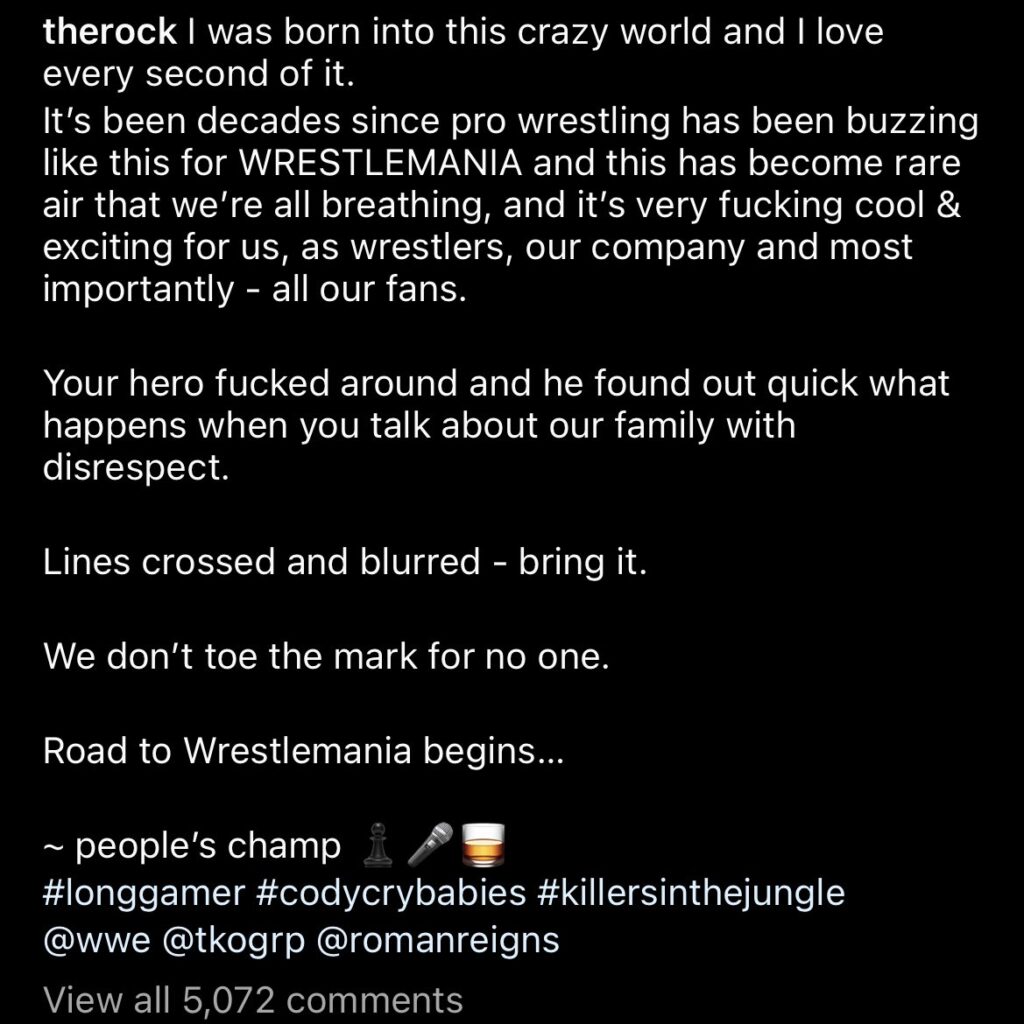
Task: Click the "Lines crossed and blurred" sentence
Action: point(345,562)
